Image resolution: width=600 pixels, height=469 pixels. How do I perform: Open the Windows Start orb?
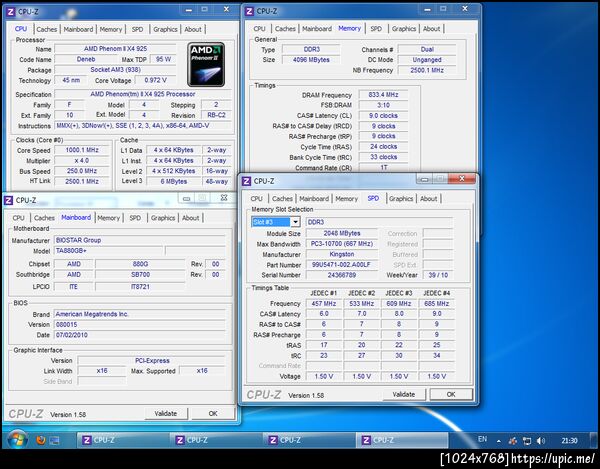tap(17, 440)
